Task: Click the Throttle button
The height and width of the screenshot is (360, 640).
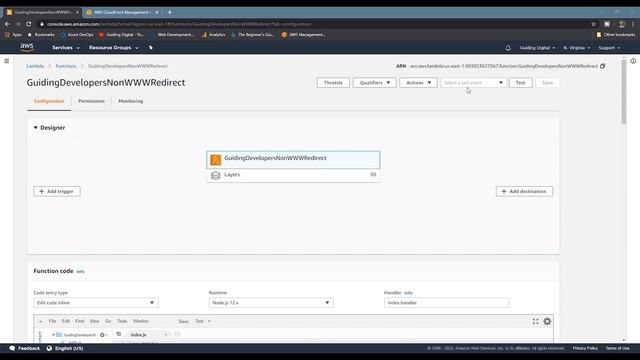Action: [x=333, y=82]
